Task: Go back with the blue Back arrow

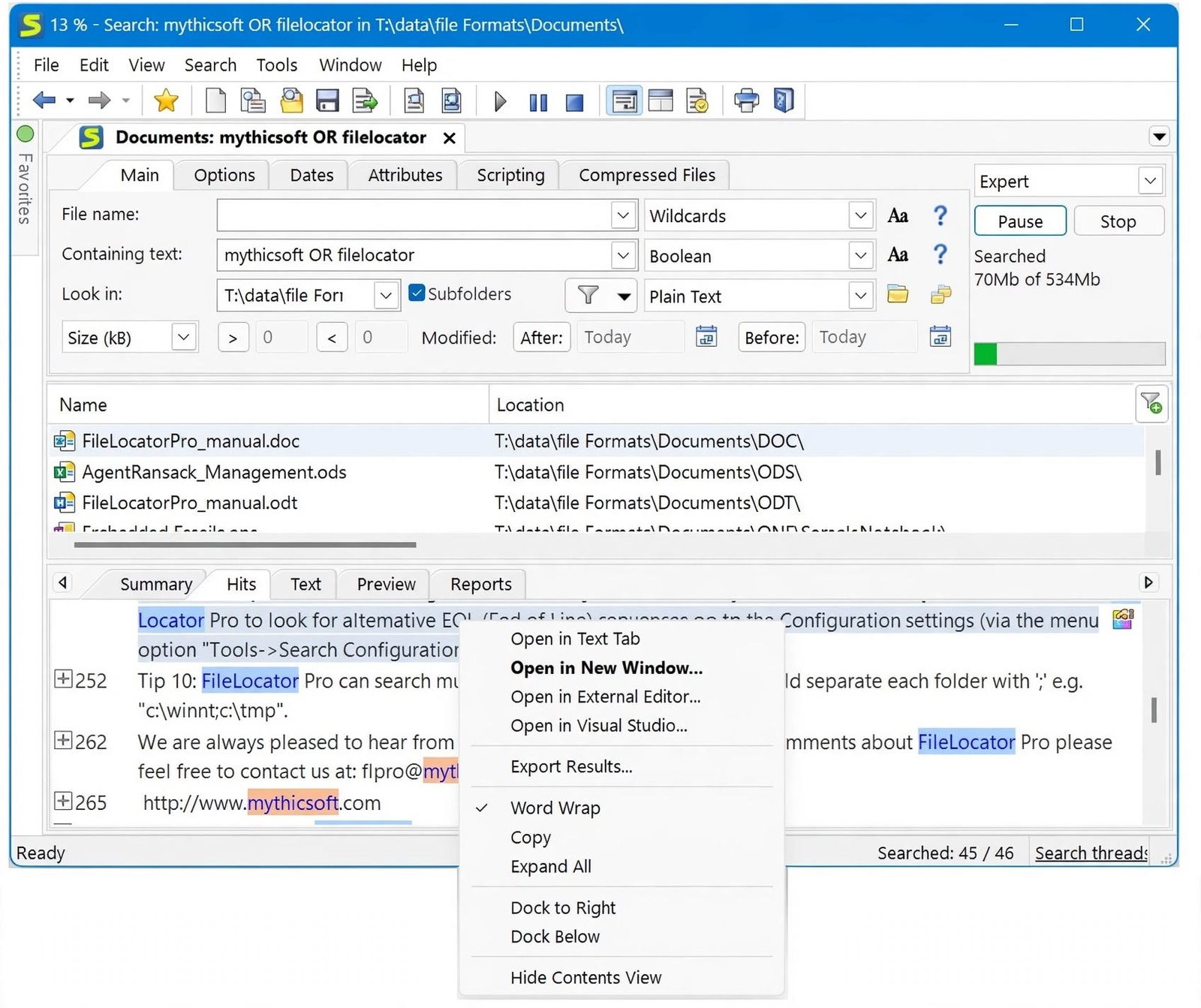Action: pos(44,100)
